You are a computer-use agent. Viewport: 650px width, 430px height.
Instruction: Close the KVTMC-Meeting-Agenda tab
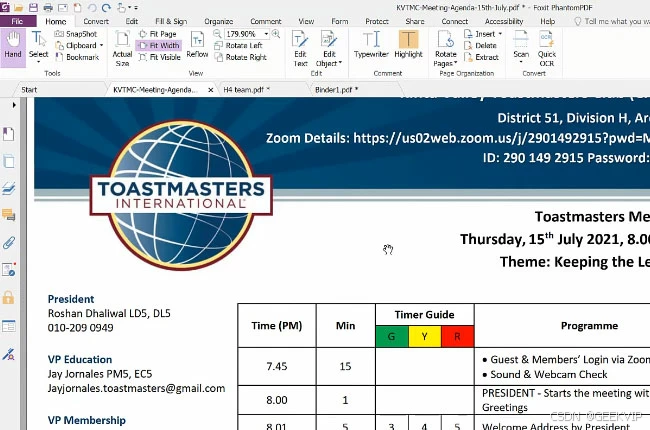pyautogui.click(x=211, y=90)
